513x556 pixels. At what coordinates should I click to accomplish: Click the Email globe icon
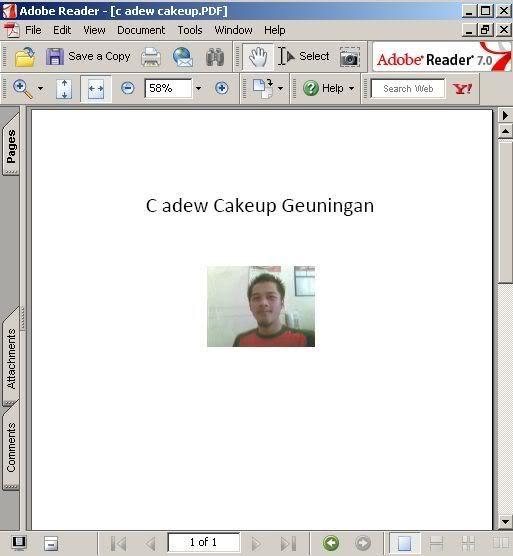(183, 57)
